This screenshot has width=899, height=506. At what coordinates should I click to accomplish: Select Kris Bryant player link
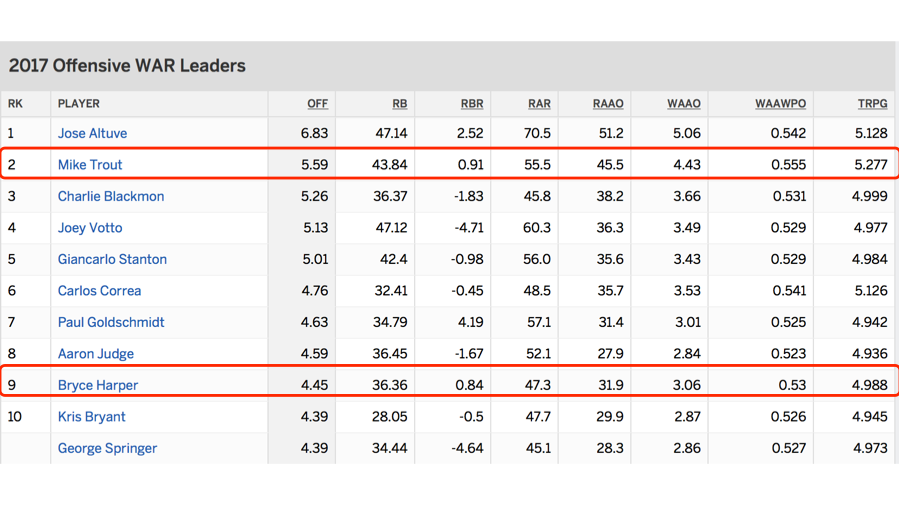click(91, 417)
